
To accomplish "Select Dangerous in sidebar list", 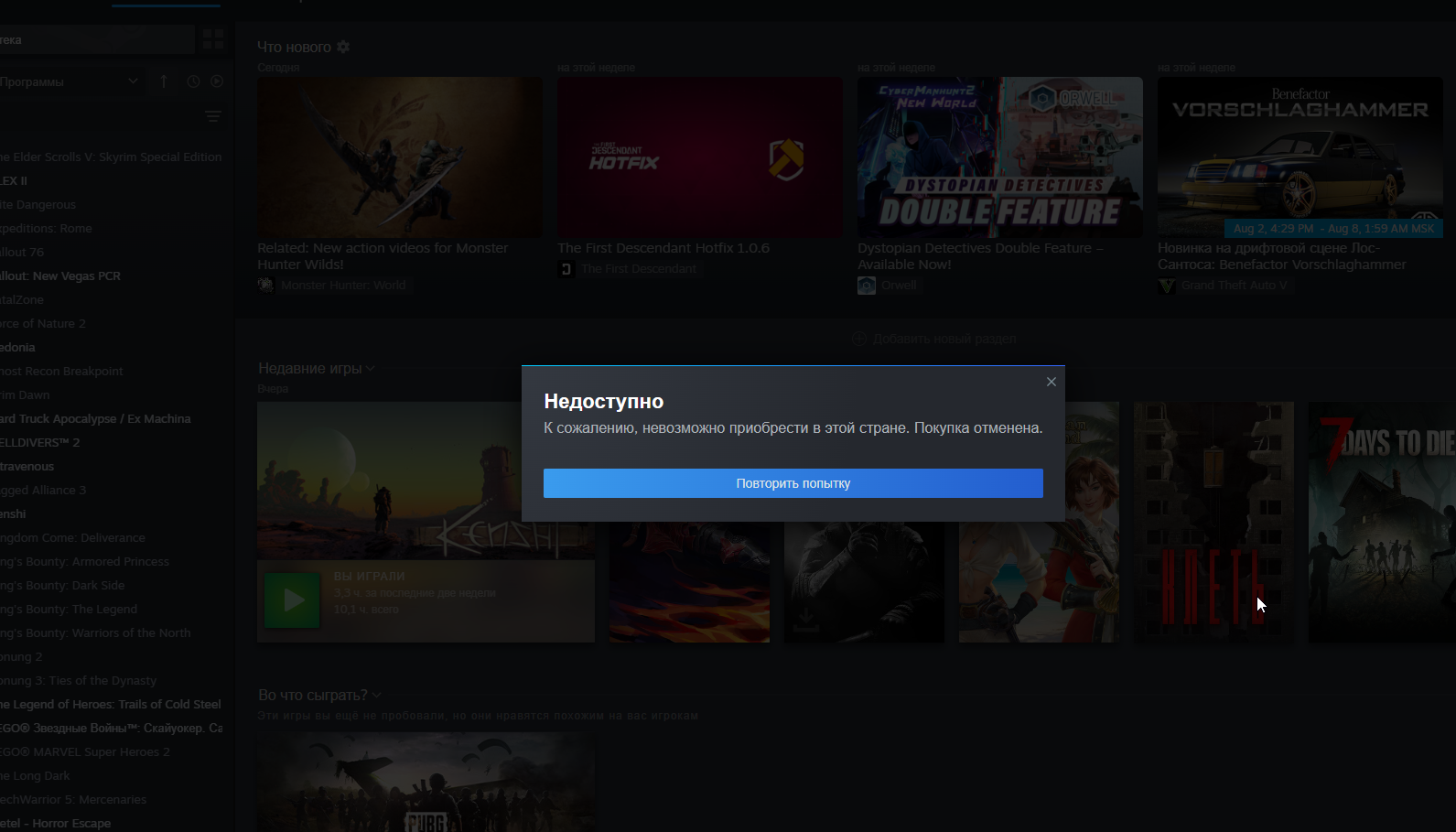I will (x=38, y=205).
